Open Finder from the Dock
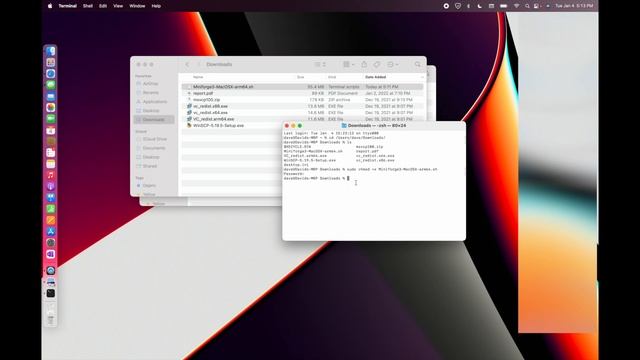The height and width of the screenshot is (360, 640). [51, 51]
